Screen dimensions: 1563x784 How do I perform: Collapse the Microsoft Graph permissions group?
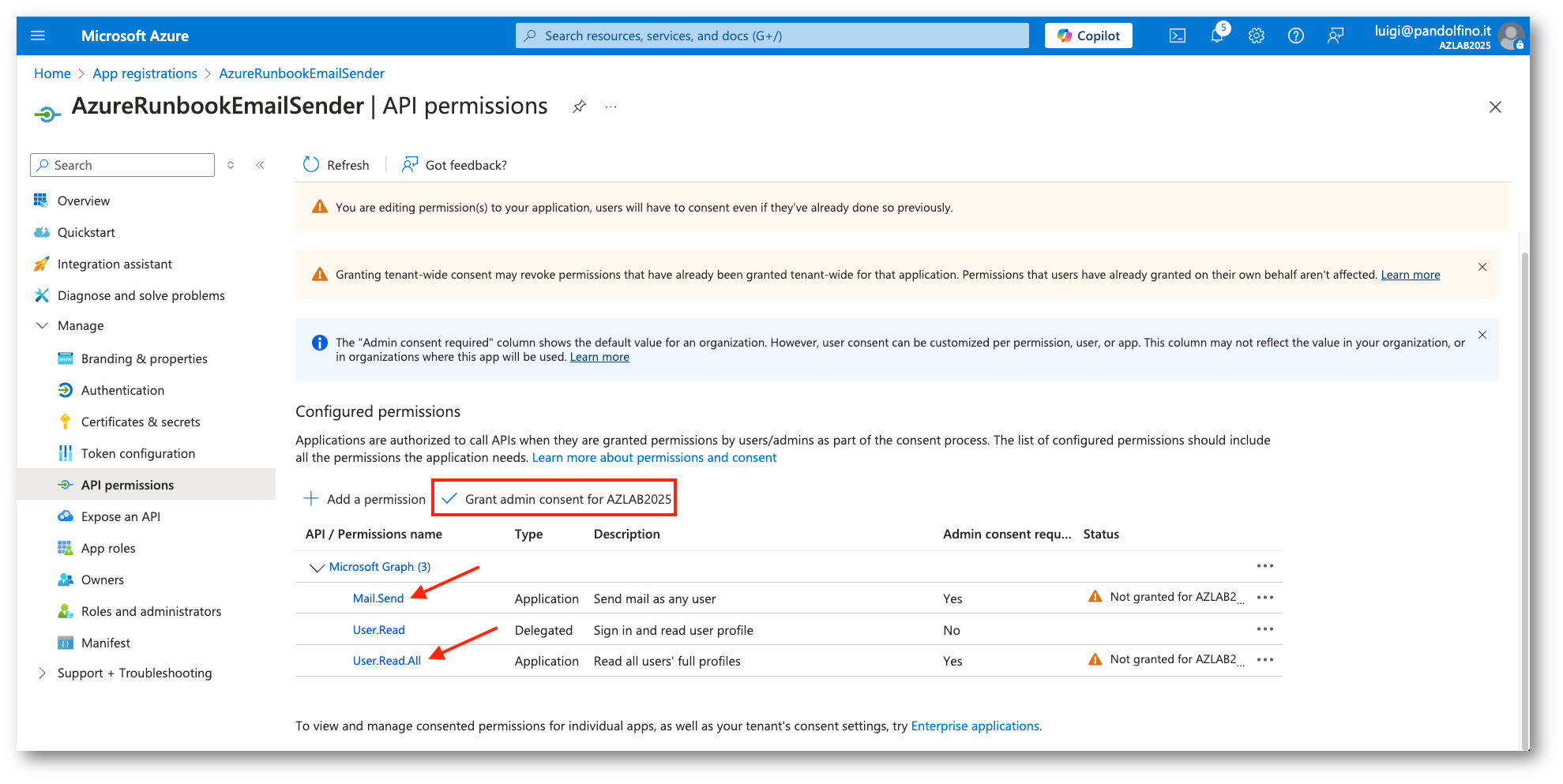(317, 567)
